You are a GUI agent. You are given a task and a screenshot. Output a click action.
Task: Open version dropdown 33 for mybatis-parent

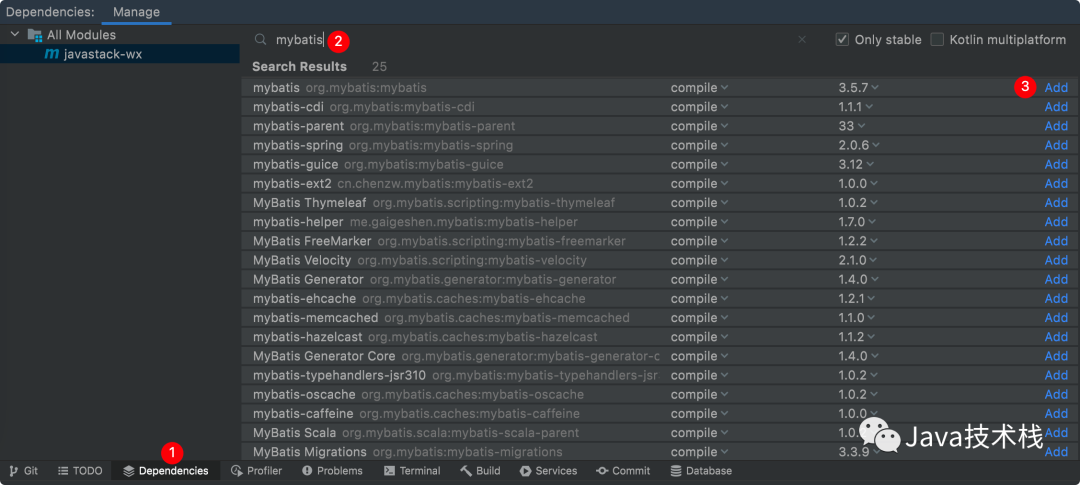[x=852, y=126]
